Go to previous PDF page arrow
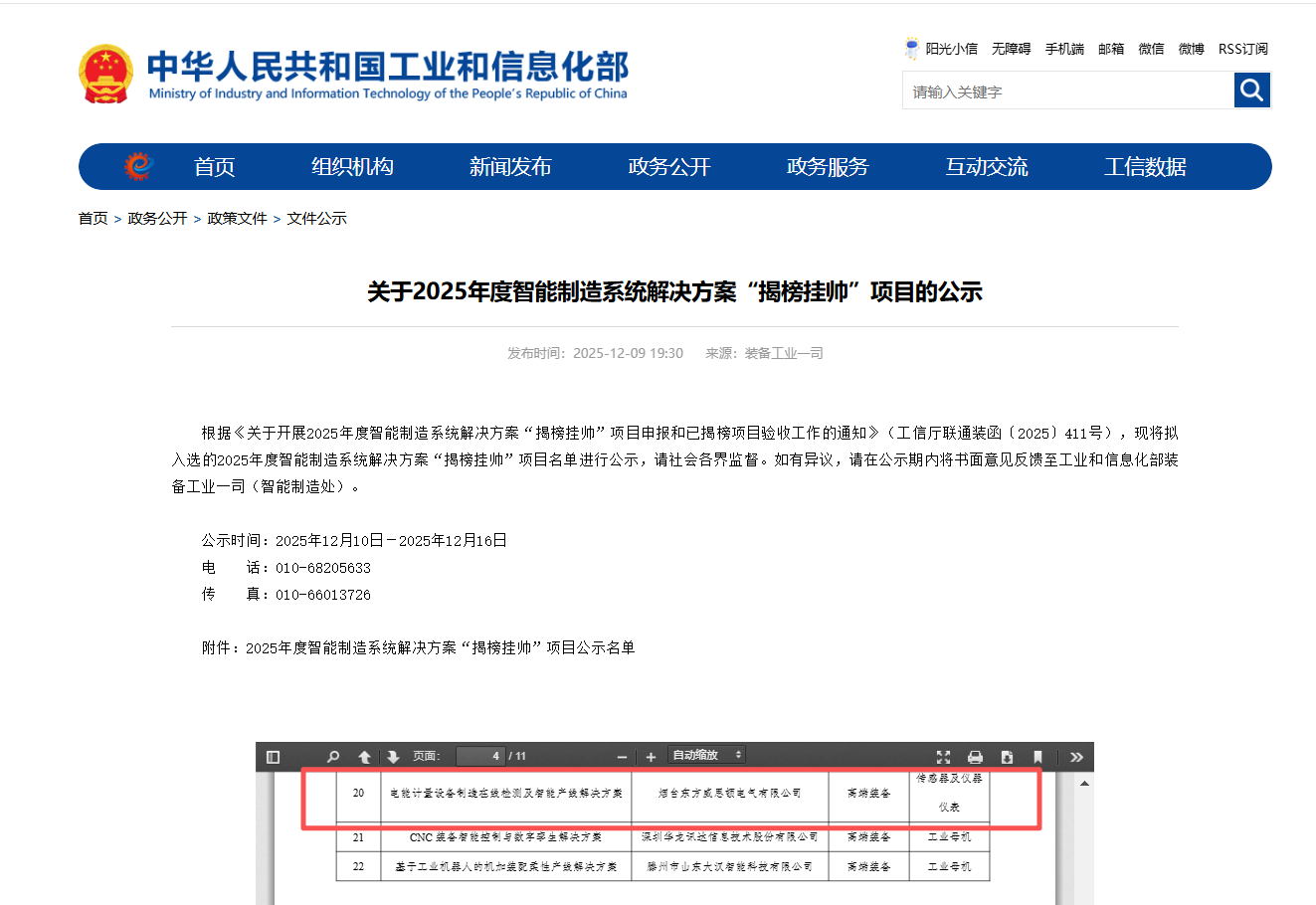Screen dimensions: 1316x905 (364, 757)
